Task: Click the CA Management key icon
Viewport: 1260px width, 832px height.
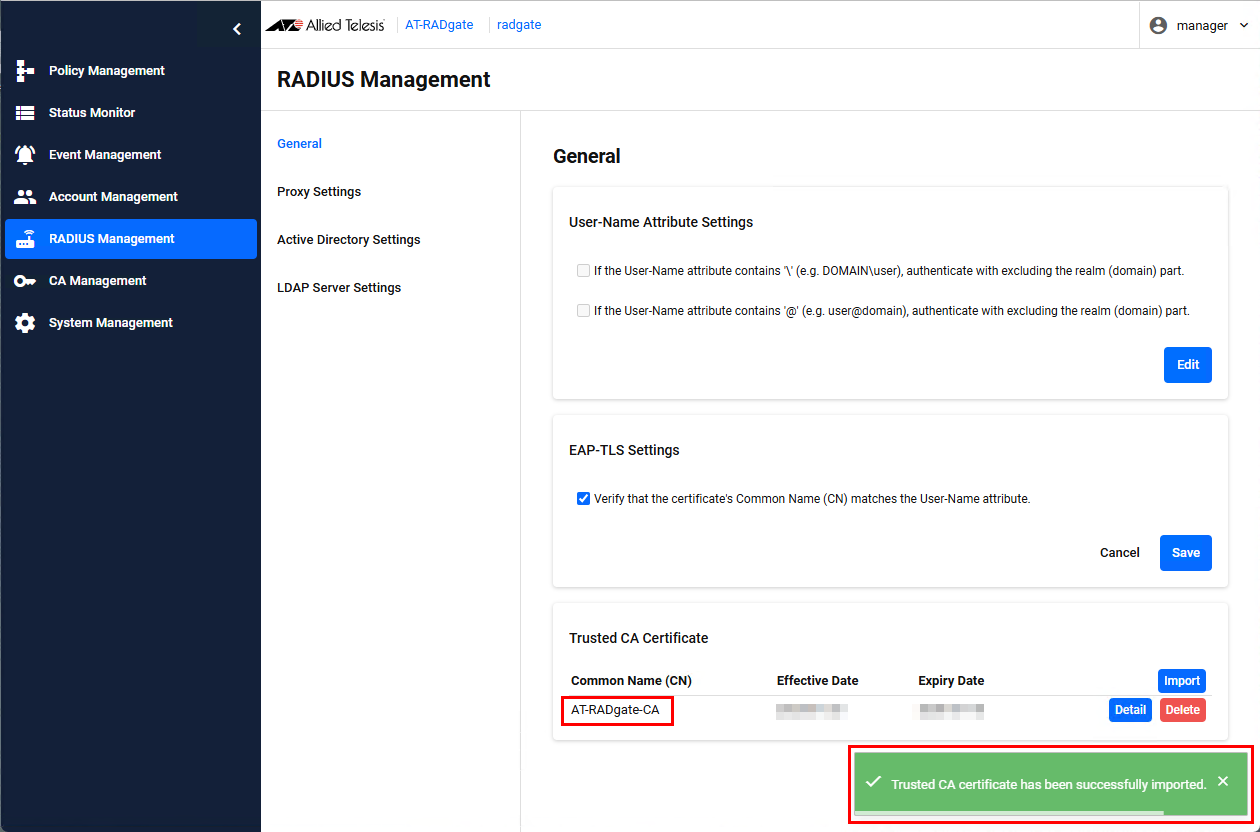Action: [x=25, y=281]
